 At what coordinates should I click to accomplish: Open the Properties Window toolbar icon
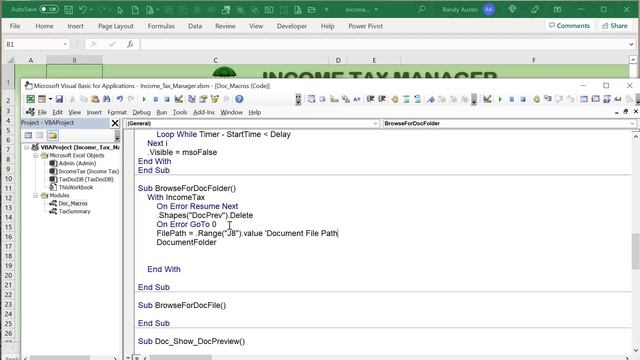(x=203, y=99)
